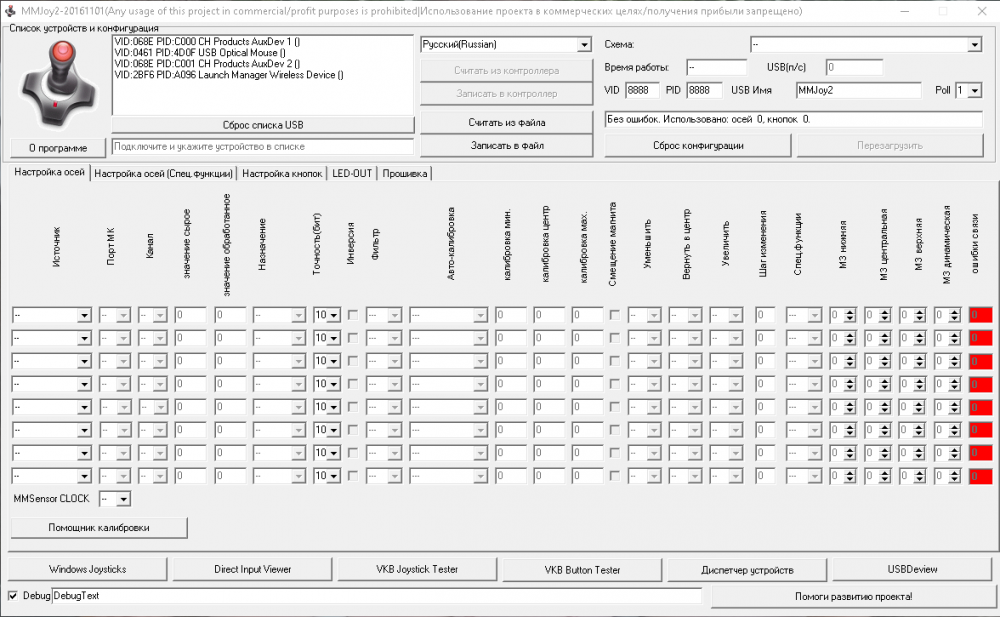Launch the Помощник калибровки

(96, 527)
